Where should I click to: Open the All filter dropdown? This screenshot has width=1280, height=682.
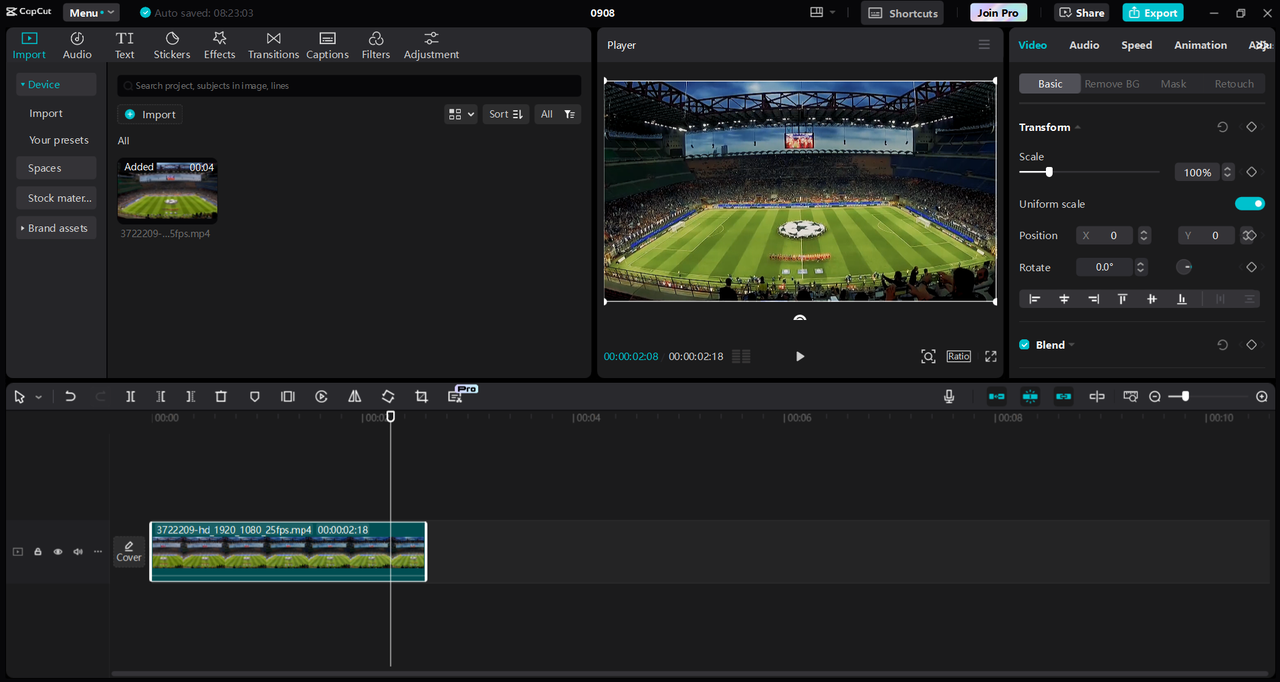557,114
